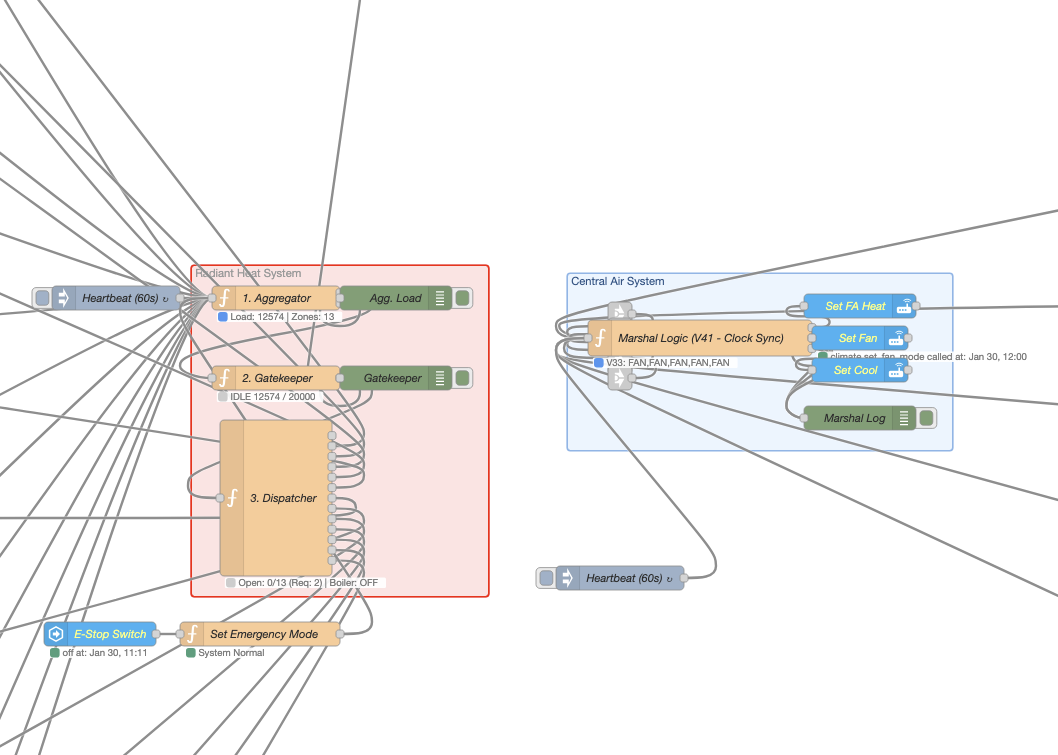
Task: Click the hexagon icon on E-Stop Switch node
Action: (57, 634)
